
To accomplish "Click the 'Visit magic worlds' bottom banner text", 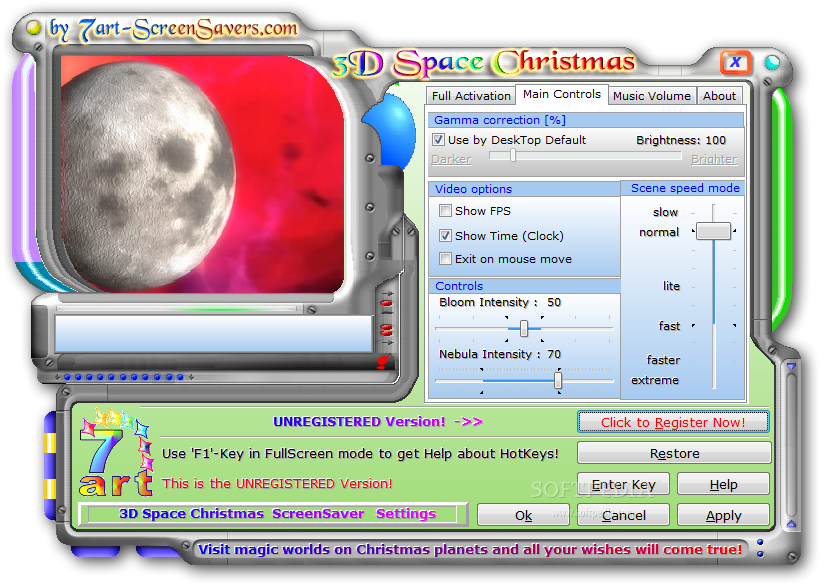I will [470, 549].
